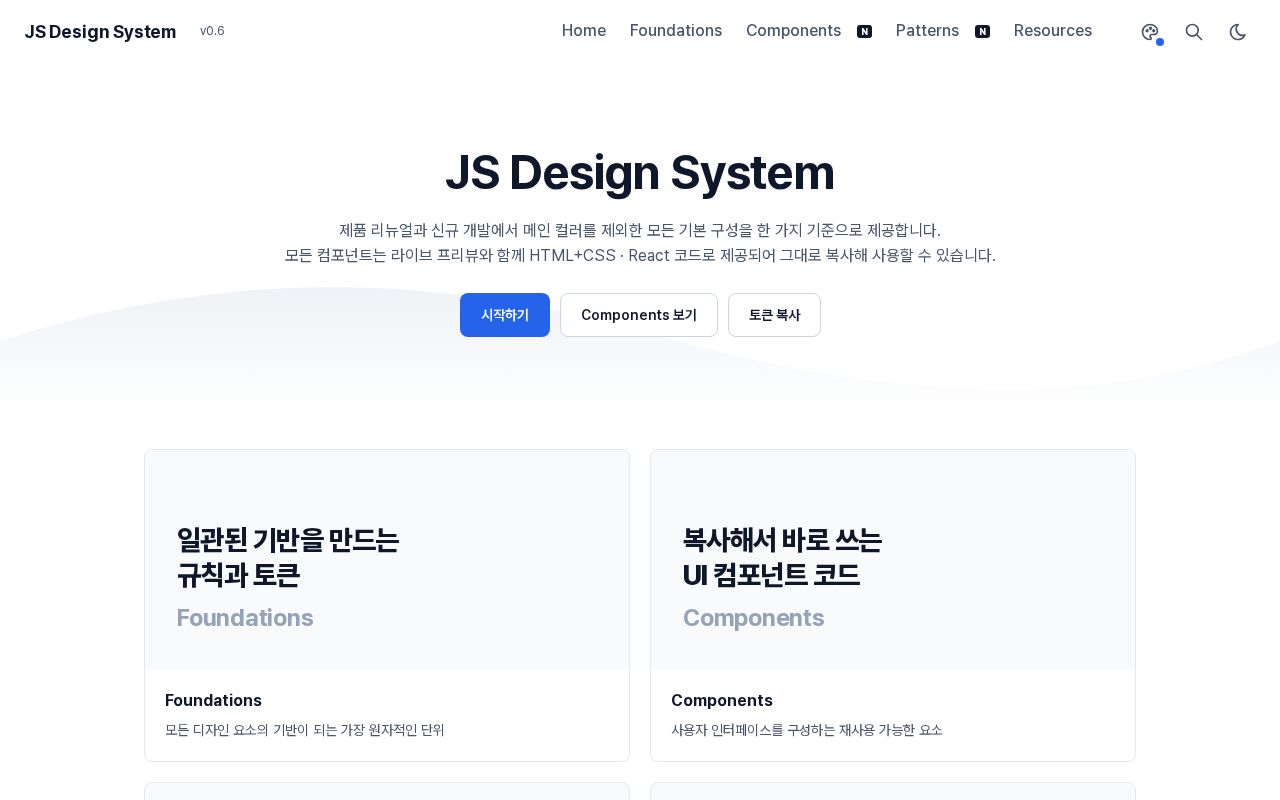Viewport: 1280px width, 800px height.
Task: Click the blue 시작하기 button
Action: [505, 315]
